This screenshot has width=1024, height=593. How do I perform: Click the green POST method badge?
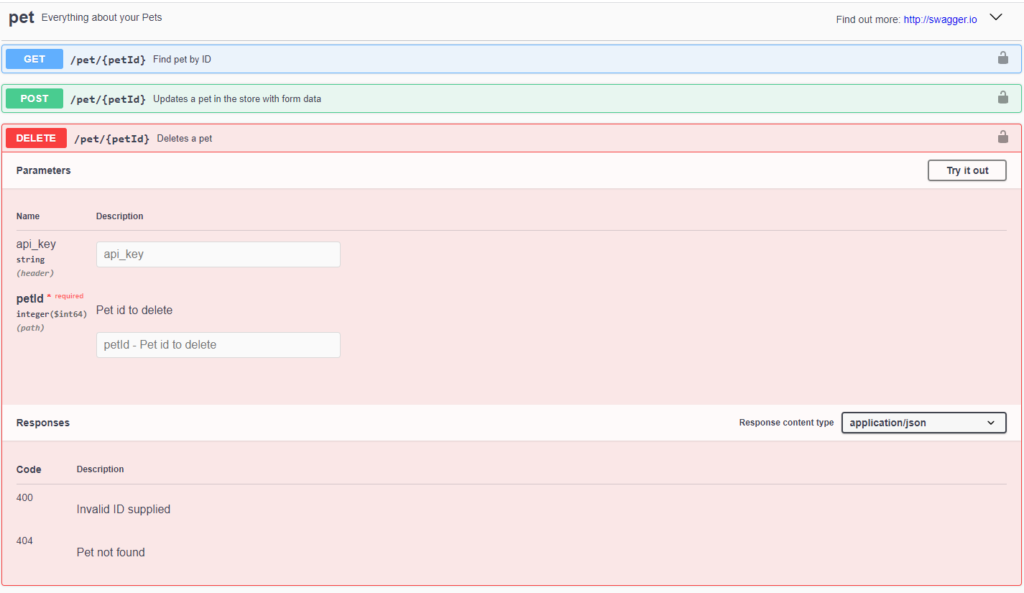coord(35,99)
